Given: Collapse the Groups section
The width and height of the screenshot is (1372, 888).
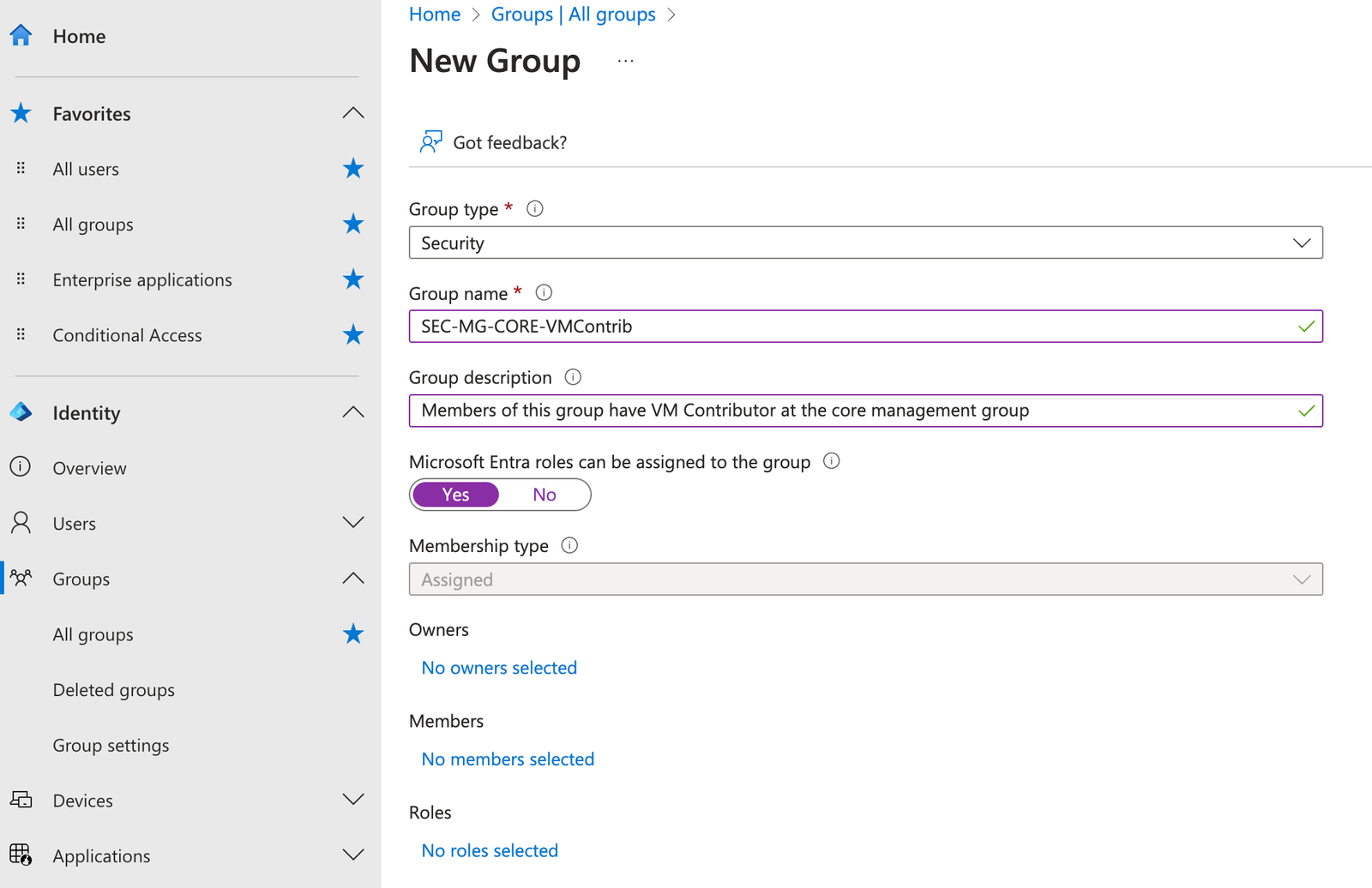Looking at the screenshot, I should pyautogui.click(x=353, y=579).
